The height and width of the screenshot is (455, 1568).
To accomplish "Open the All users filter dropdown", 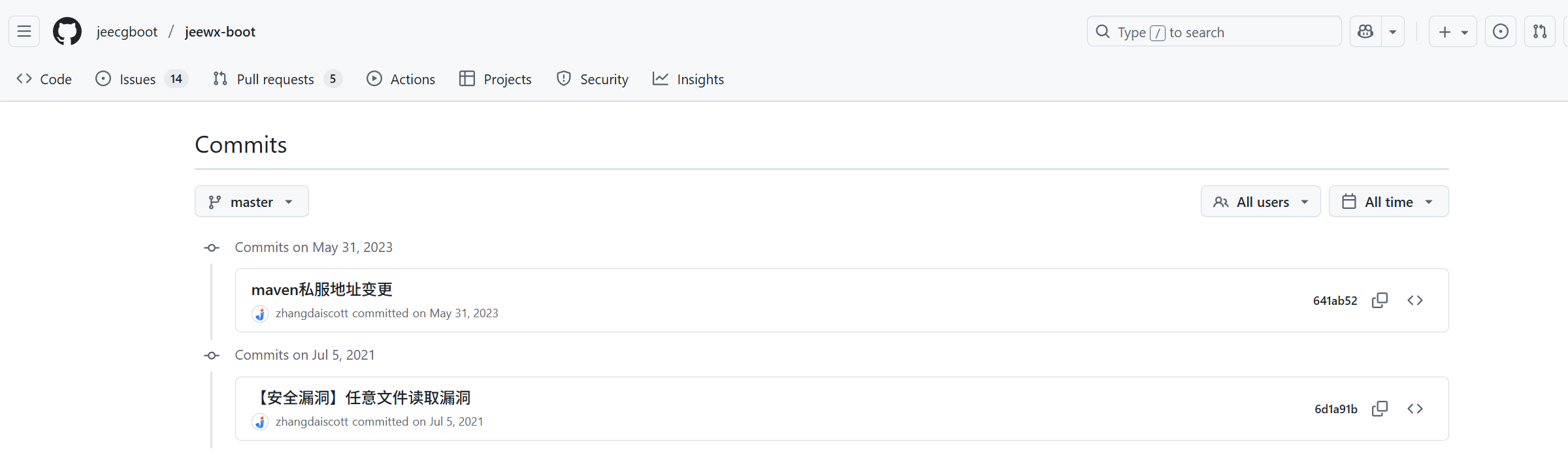I will coord(1260,202).
